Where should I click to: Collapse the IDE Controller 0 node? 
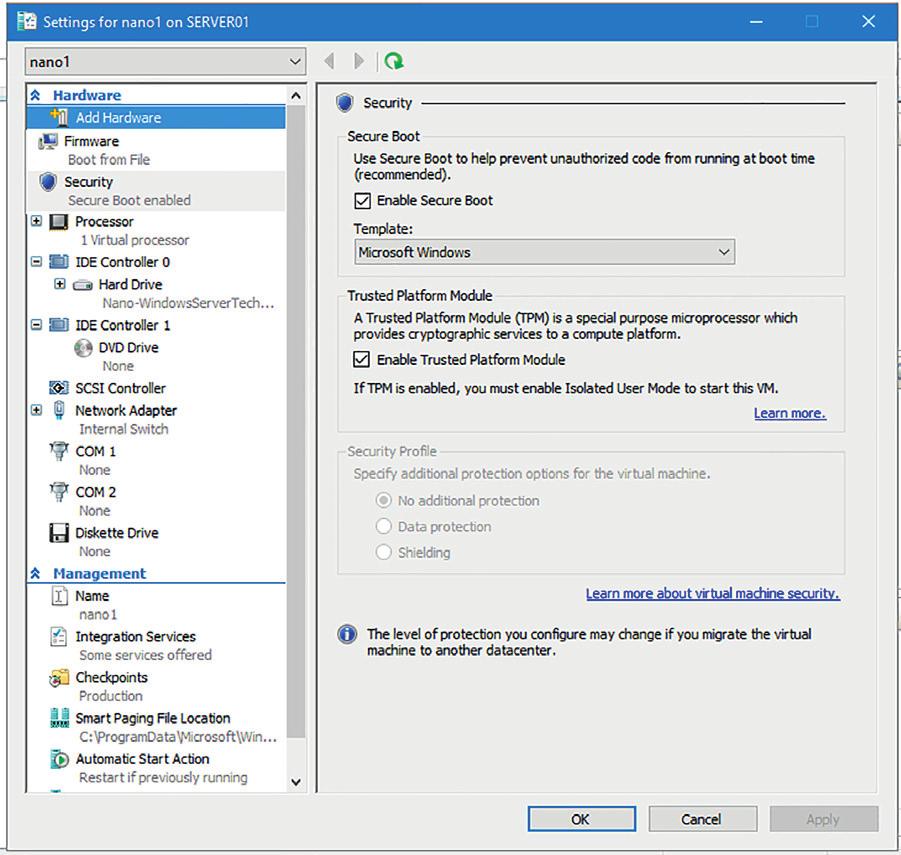point(36,261)
